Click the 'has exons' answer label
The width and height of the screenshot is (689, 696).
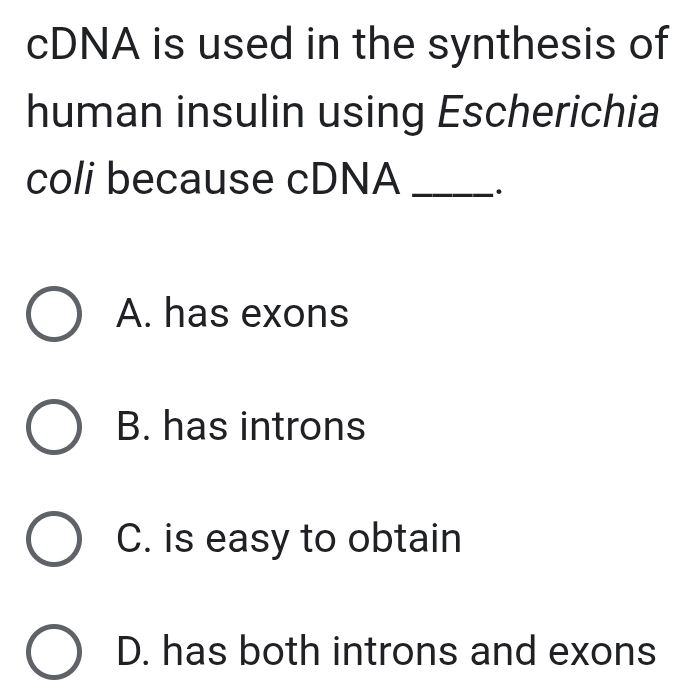[x=257, y=313]
